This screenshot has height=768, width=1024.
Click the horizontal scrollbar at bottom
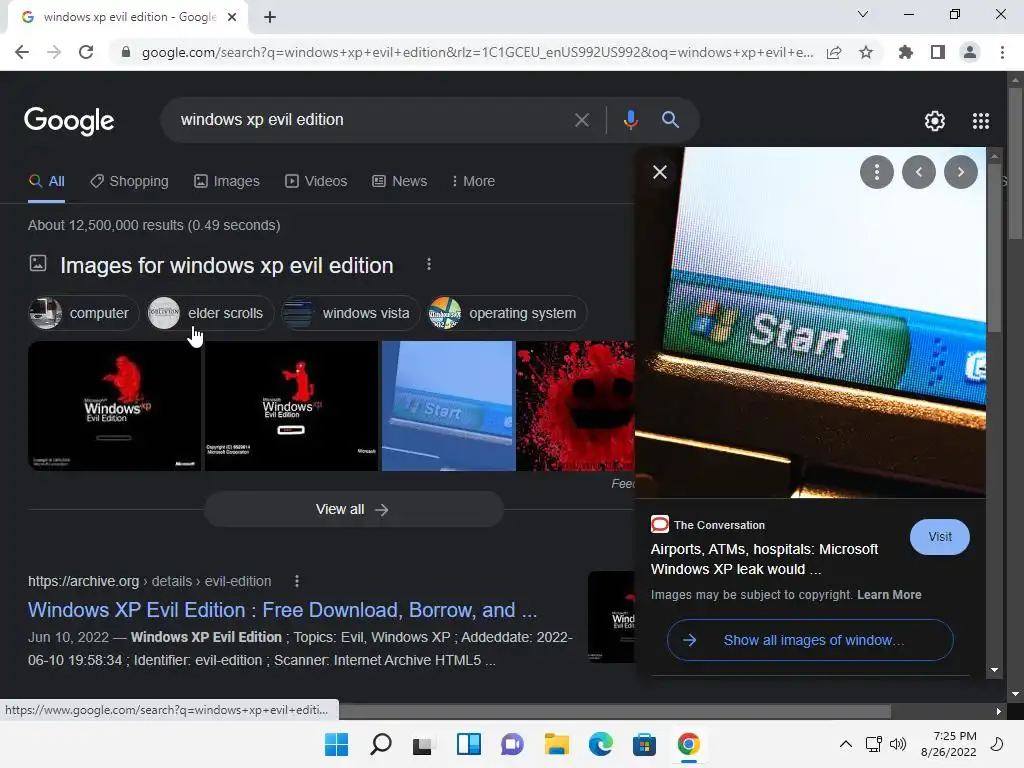[x=614, y=711]
